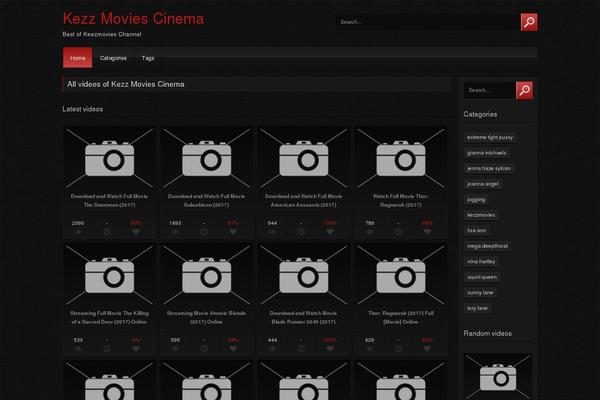Click clock icon on Killing of a Sacred Deer card
Screen dimensions: 600x400
pos(107,349)
